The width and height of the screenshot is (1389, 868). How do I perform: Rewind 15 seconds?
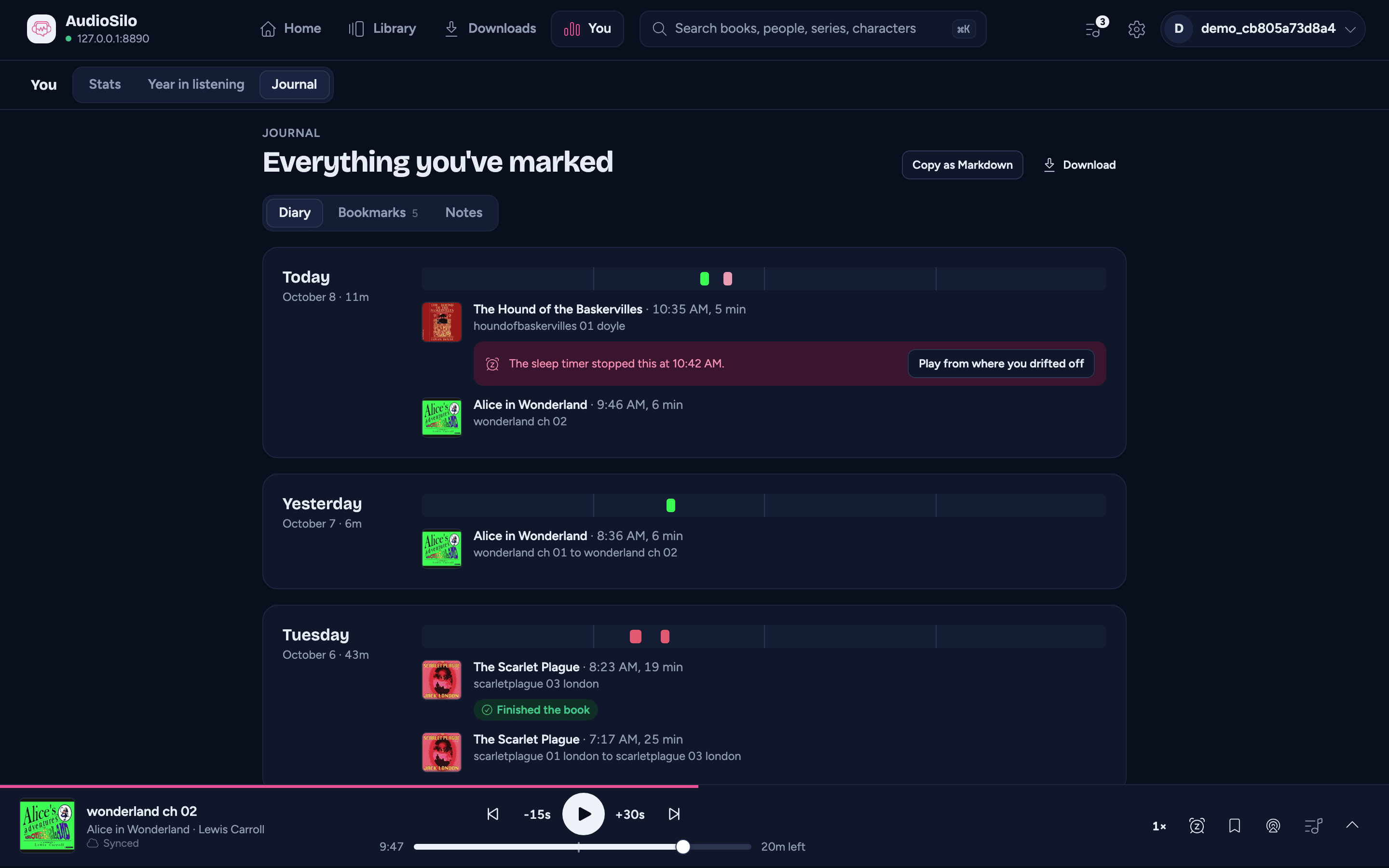(x=537, y=814)
